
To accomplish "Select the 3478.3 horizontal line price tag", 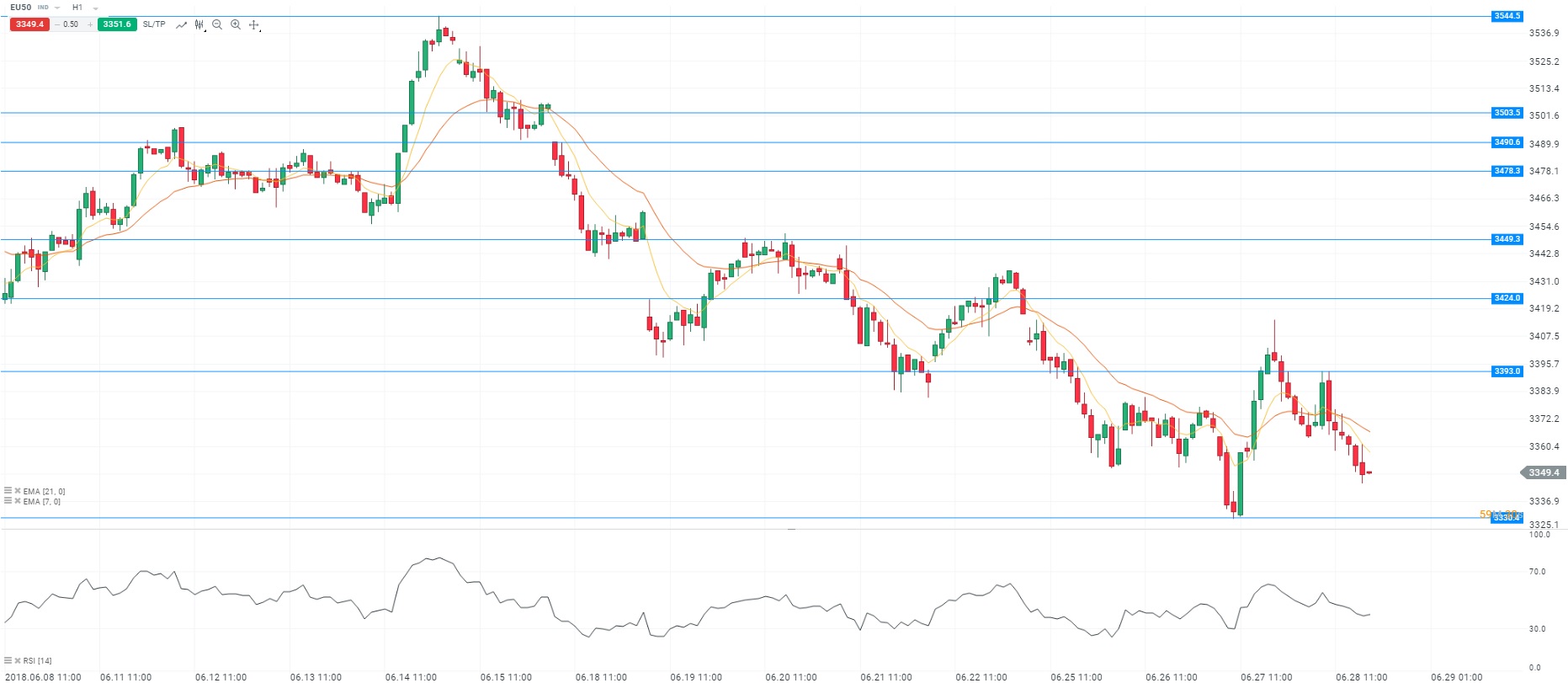I will point(1507,171).
